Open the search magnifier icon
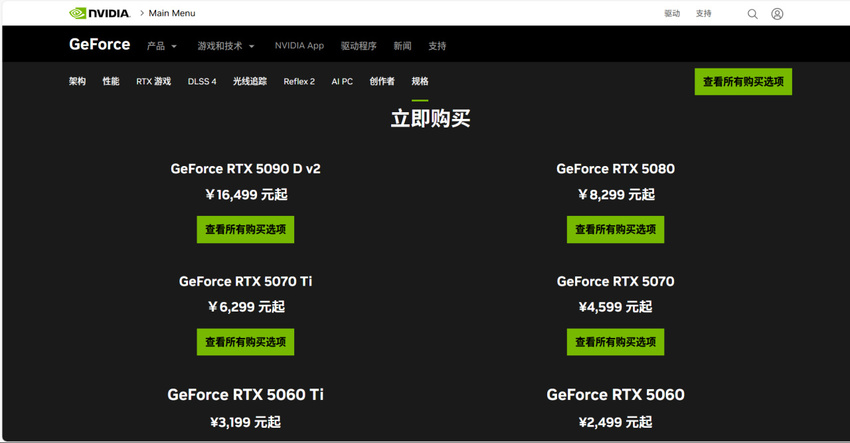 click(752, 14)
